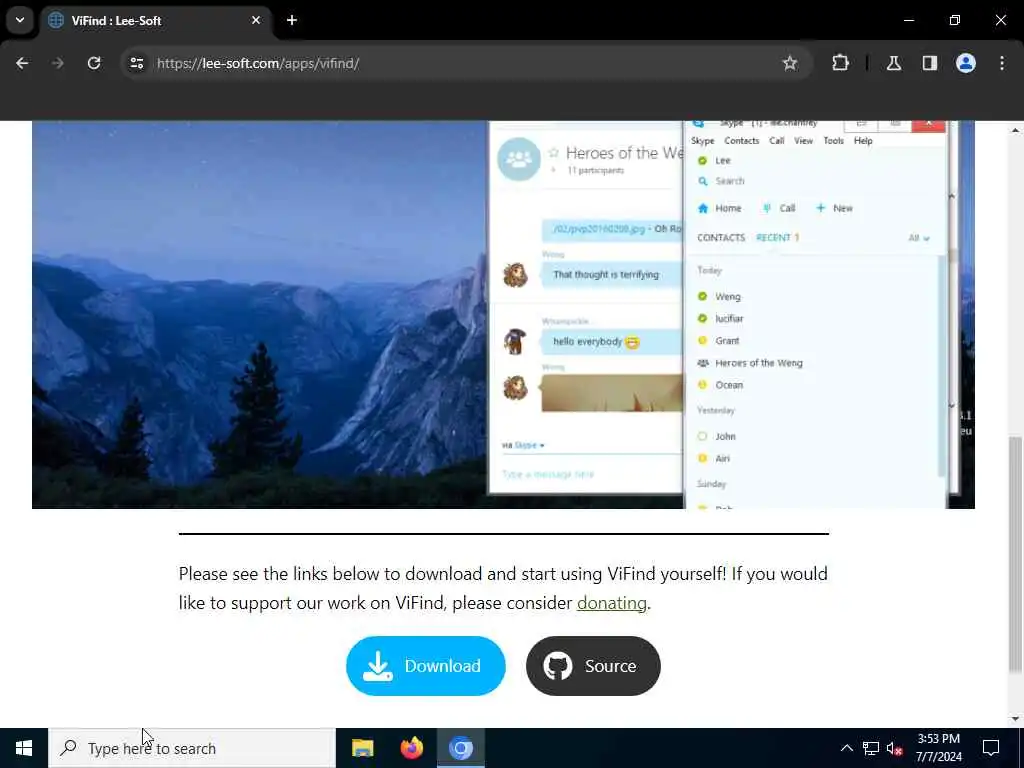Open Chrome Labs flask icon
Screen dimensions: 1024x768
pyautogui.click(x=894, y=63)
